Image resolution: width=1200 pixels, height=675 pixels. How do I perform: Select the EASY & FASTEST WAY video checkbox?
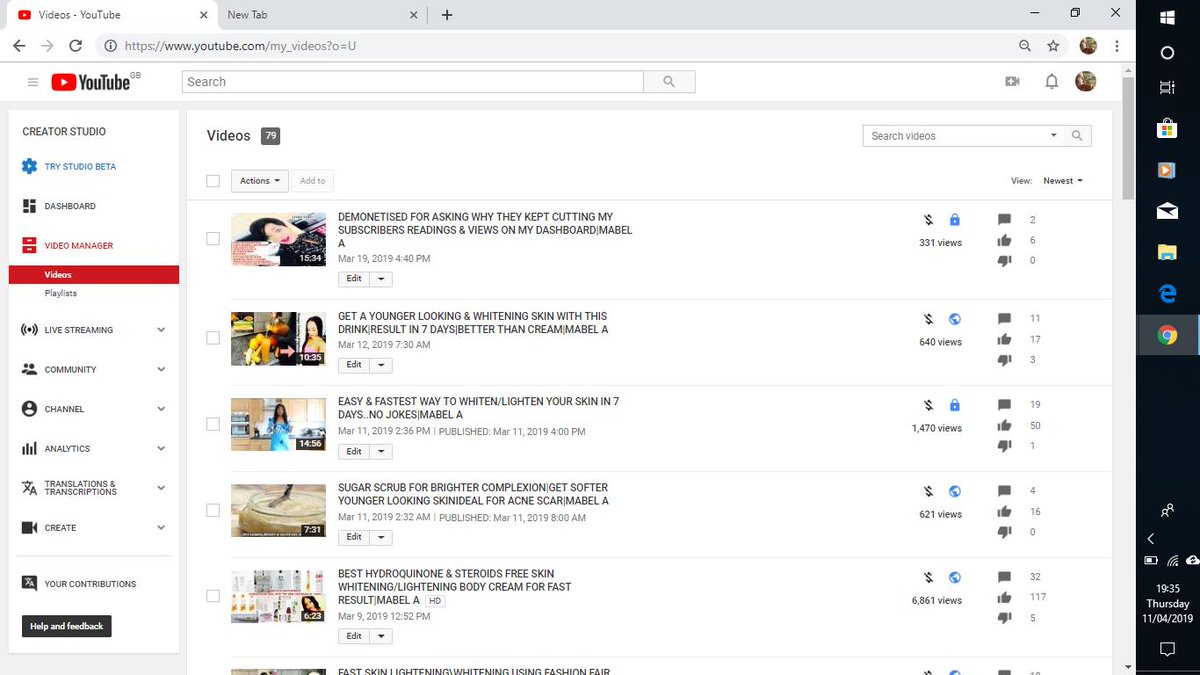click(213, 424)
